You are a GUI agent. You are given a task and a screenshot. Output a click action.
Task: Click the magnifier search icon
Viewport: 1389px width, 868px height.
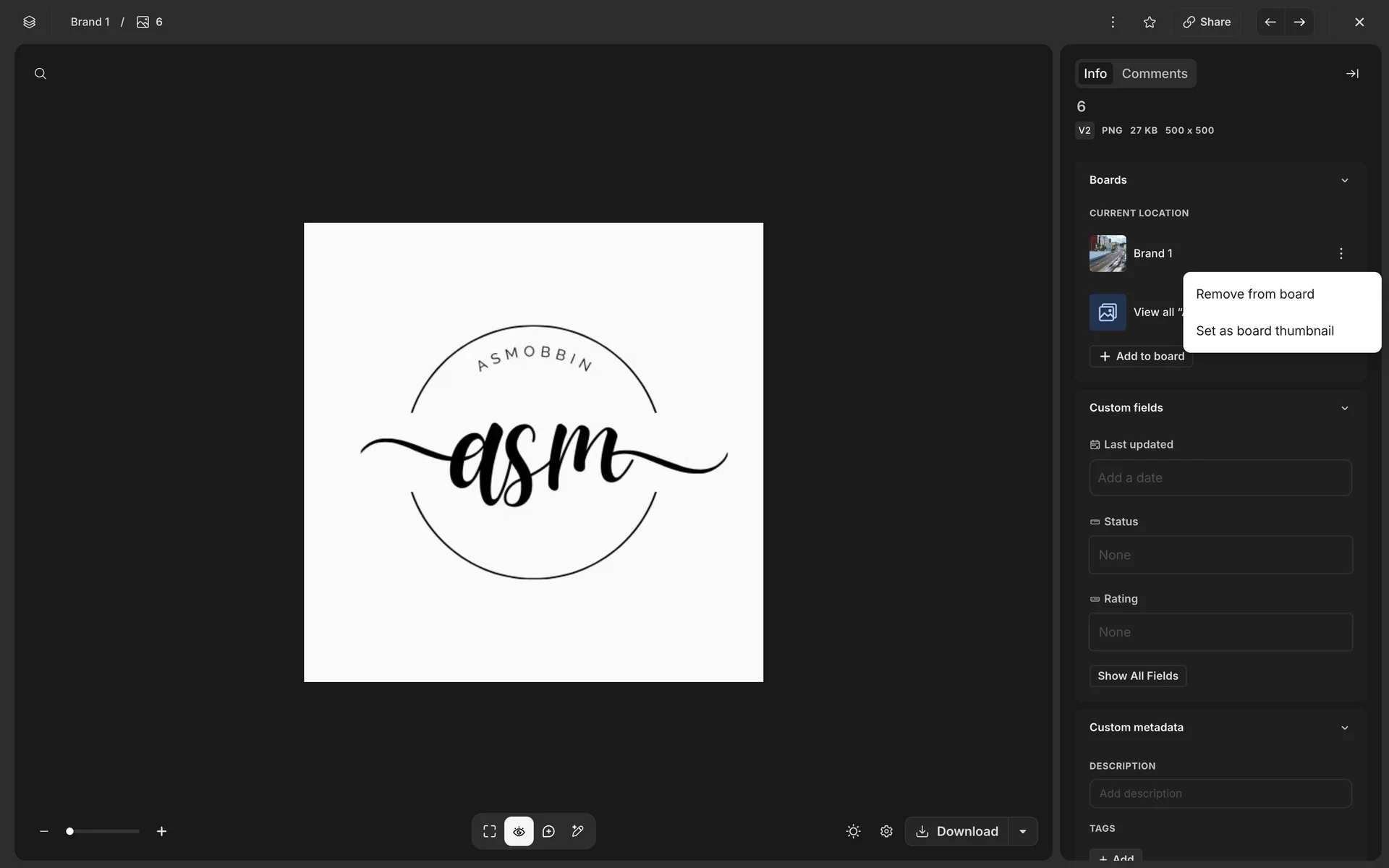pos(41,74)
